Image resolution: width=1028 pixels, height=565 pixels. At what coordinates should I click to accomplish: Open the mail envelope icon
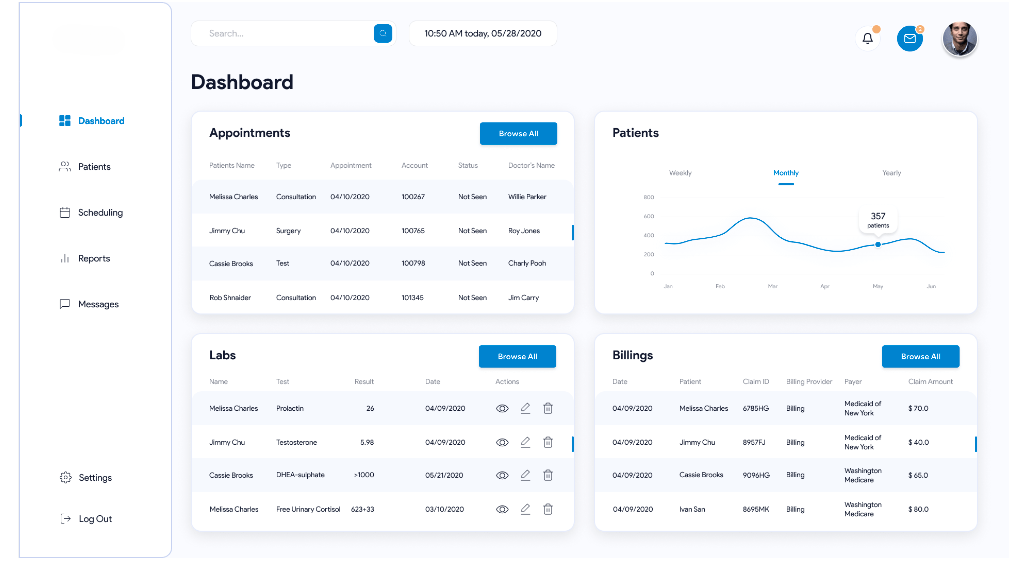(x=909, y=39)
